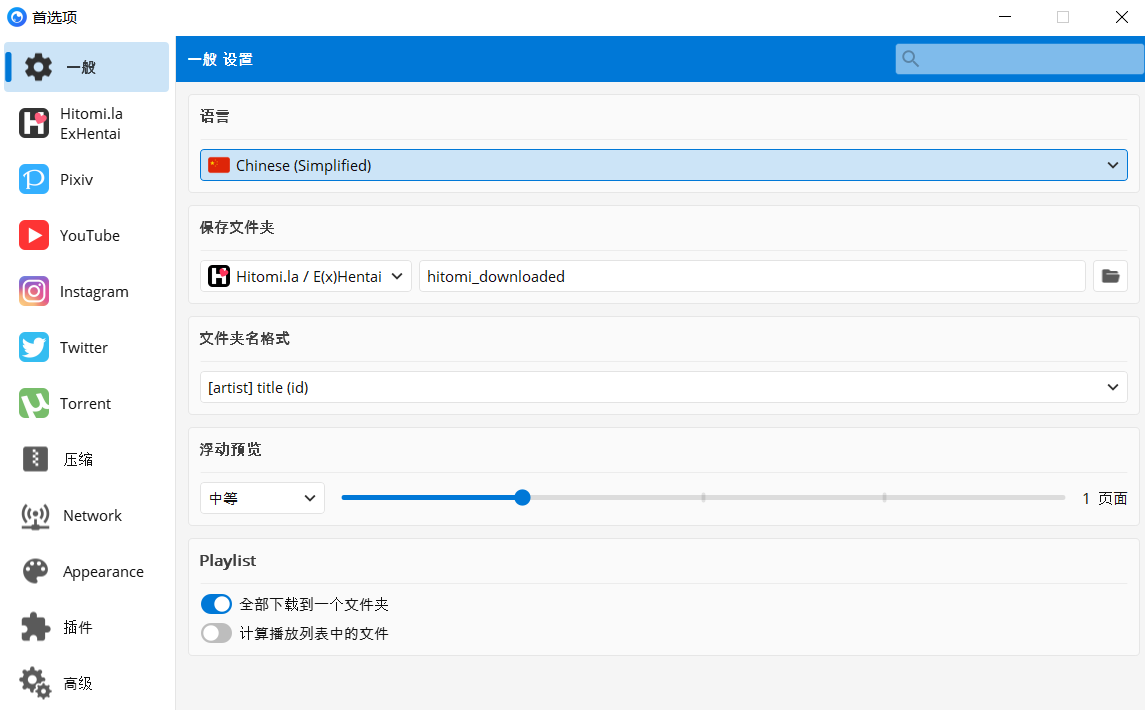This screenshot has width=1145, height=710.
Task: Click the app logo in title bar
Action: tap(16, 17)
